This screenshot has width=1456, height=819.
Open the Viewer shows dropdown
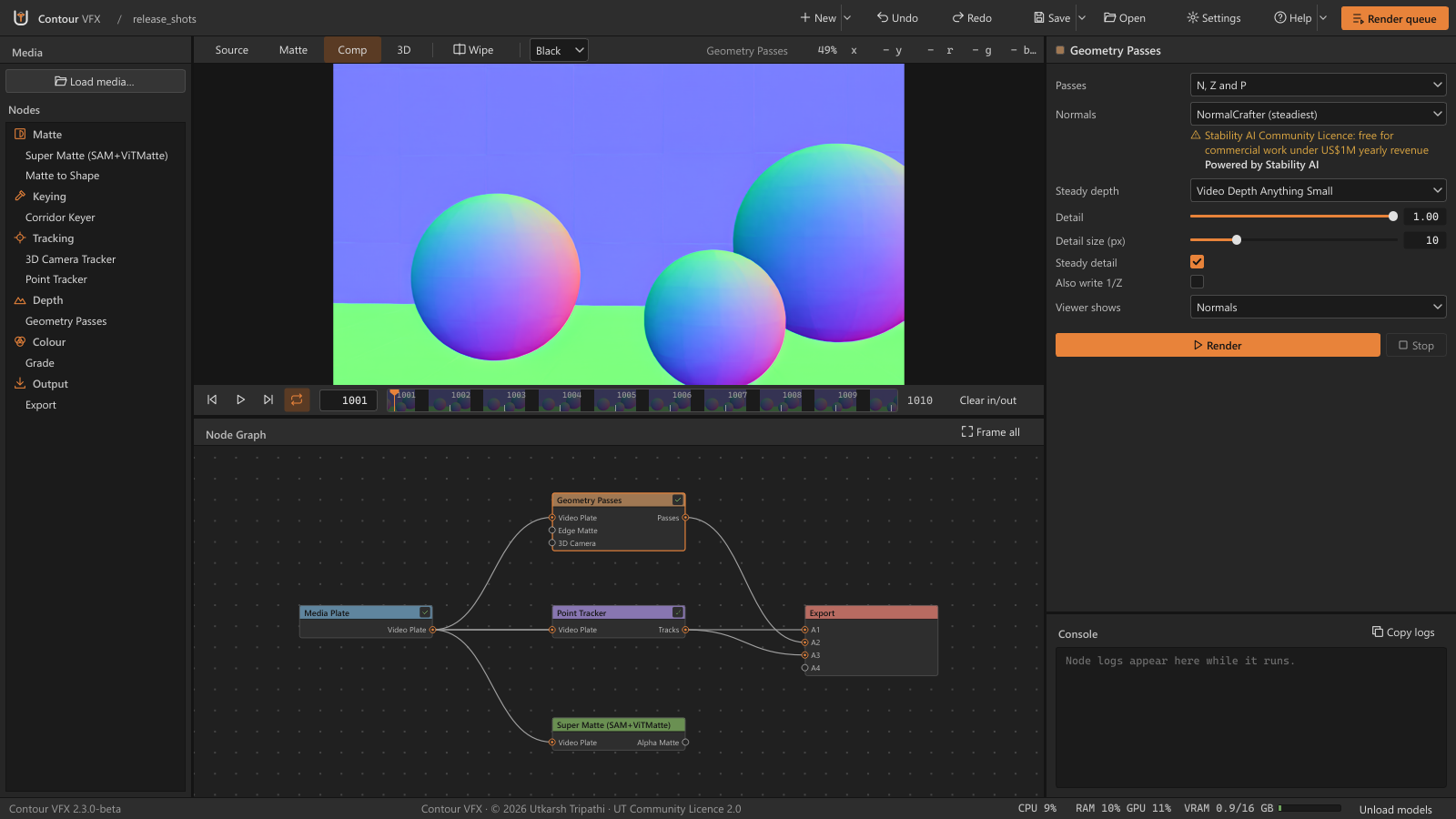click(x=1318, y=307)
